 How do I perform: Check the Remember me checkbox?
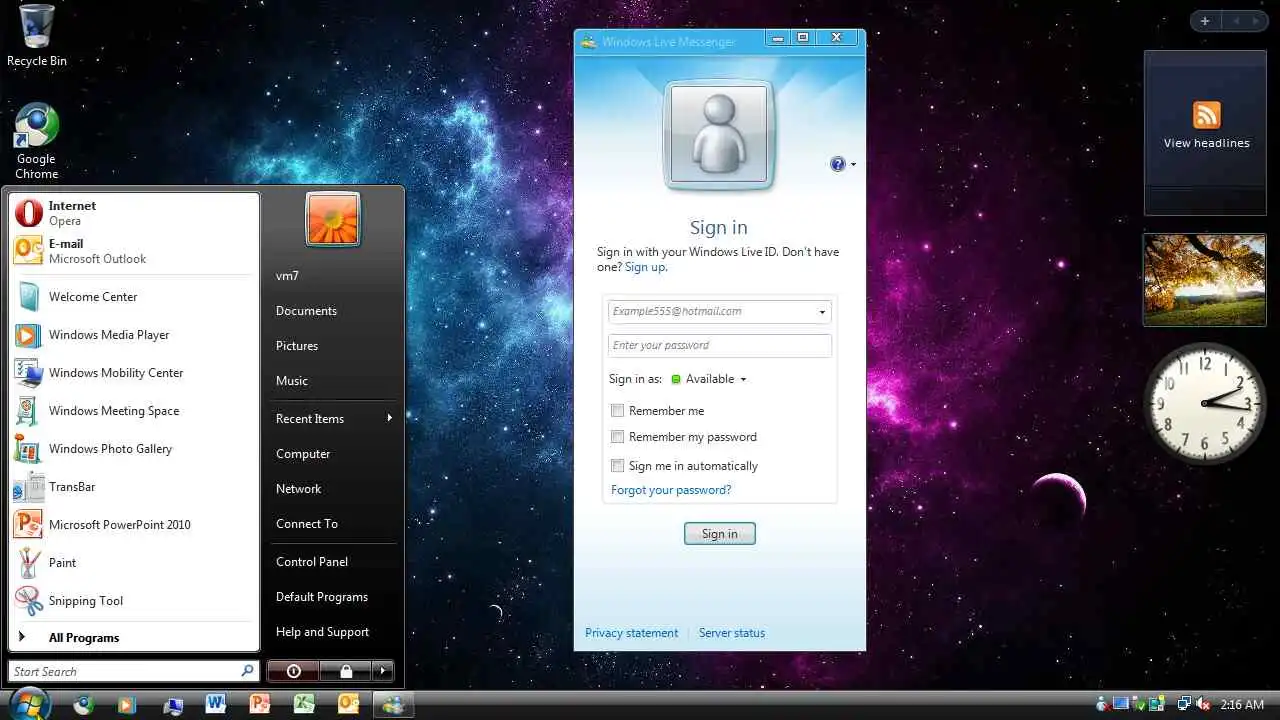(x=617, y=410)
